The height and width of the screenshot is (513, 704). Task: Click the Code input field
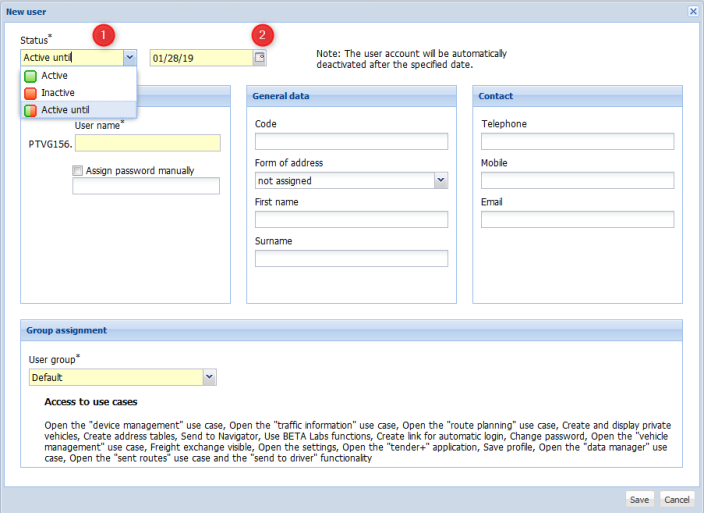point(351,141)
